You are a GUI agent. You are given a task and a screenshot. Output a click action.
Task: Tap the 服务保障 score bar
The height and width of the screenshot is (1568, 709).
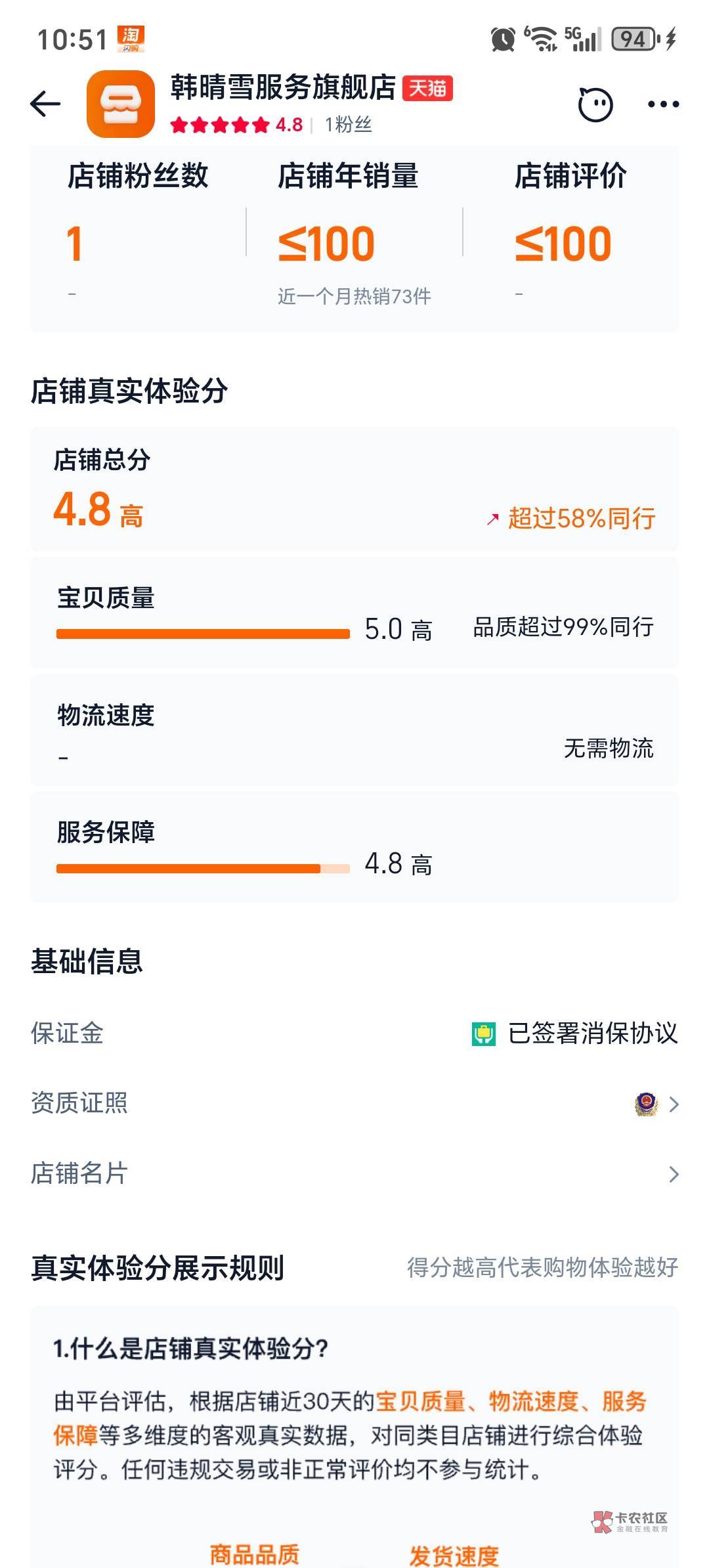click(203, 869)
